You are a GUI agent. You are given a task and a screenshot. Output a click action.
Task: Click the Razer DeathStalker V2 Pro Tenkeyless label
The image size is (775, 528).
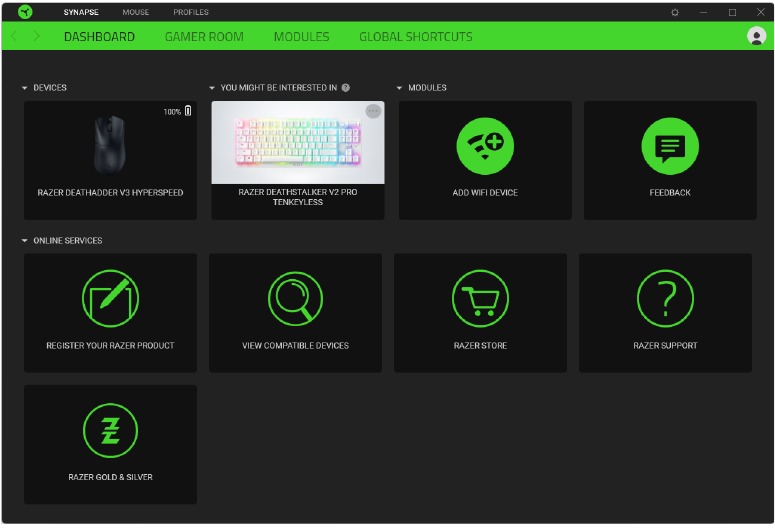point(298,197)
